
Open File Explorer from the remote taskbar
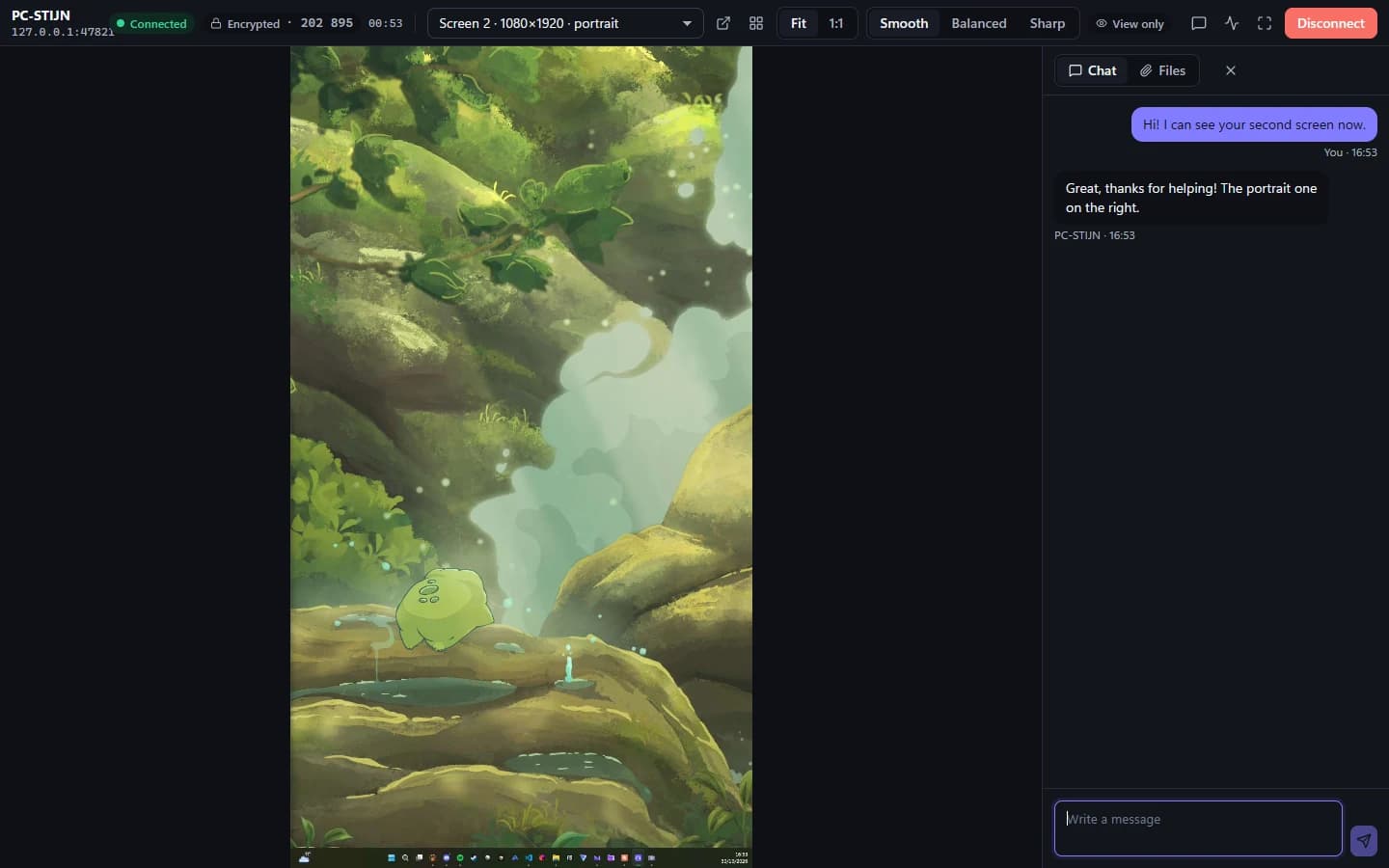click(x=556, y=857)
